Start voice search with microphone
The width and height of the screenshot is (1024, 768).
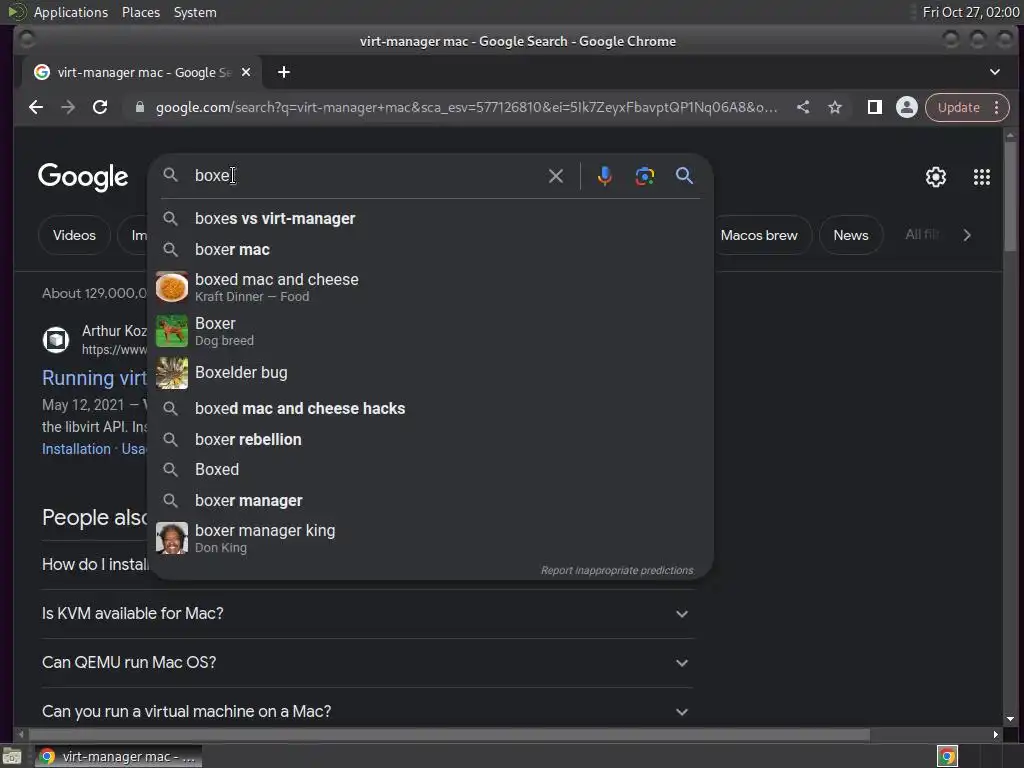tap(605, 176)
